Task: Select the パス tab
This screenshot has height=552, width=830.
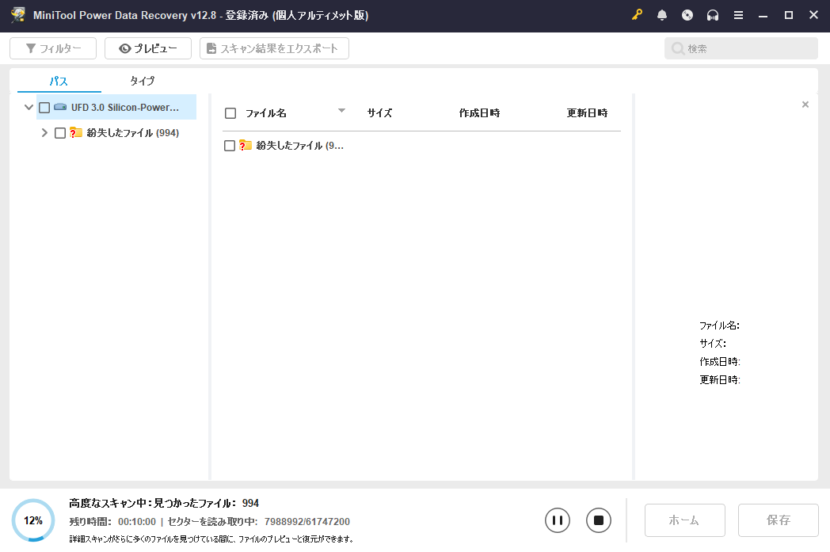Action: 59,81
